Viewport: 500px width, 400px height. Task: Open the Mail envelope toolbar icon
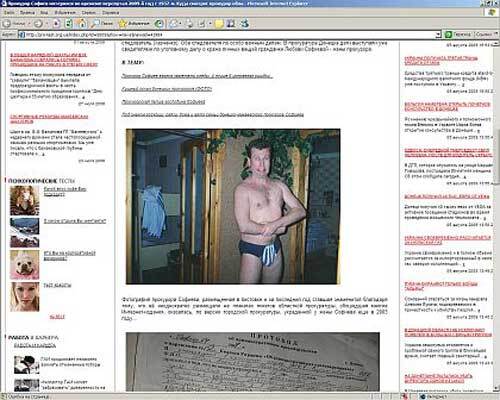point(173,24)
